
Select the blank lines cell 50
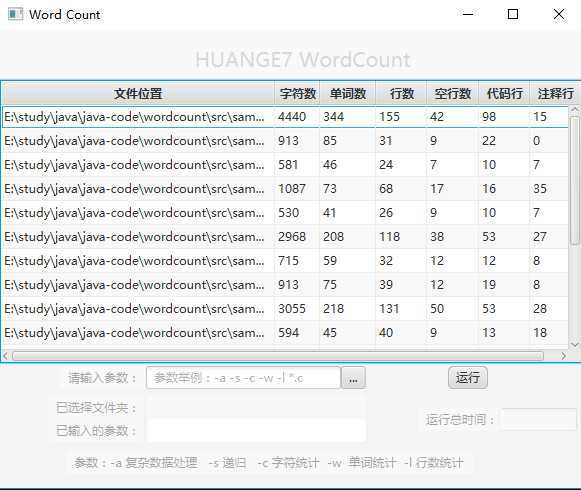pos(452,309)
